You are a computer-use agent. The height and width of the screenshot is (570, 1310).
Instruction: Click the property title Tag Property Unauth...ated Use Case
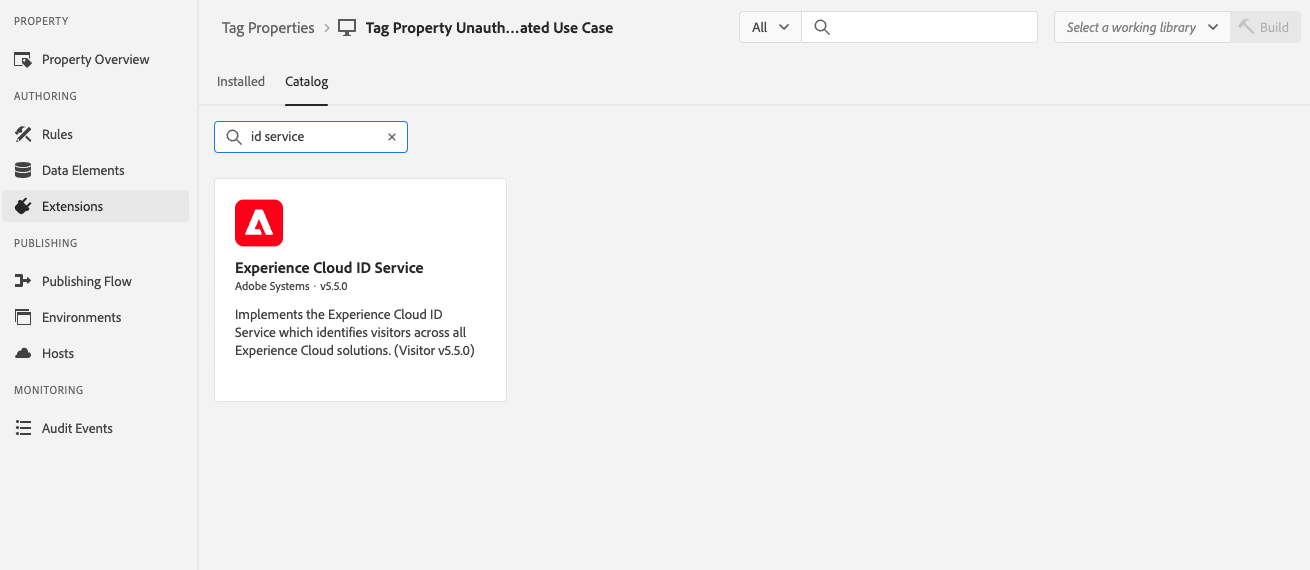pos(489,28)
